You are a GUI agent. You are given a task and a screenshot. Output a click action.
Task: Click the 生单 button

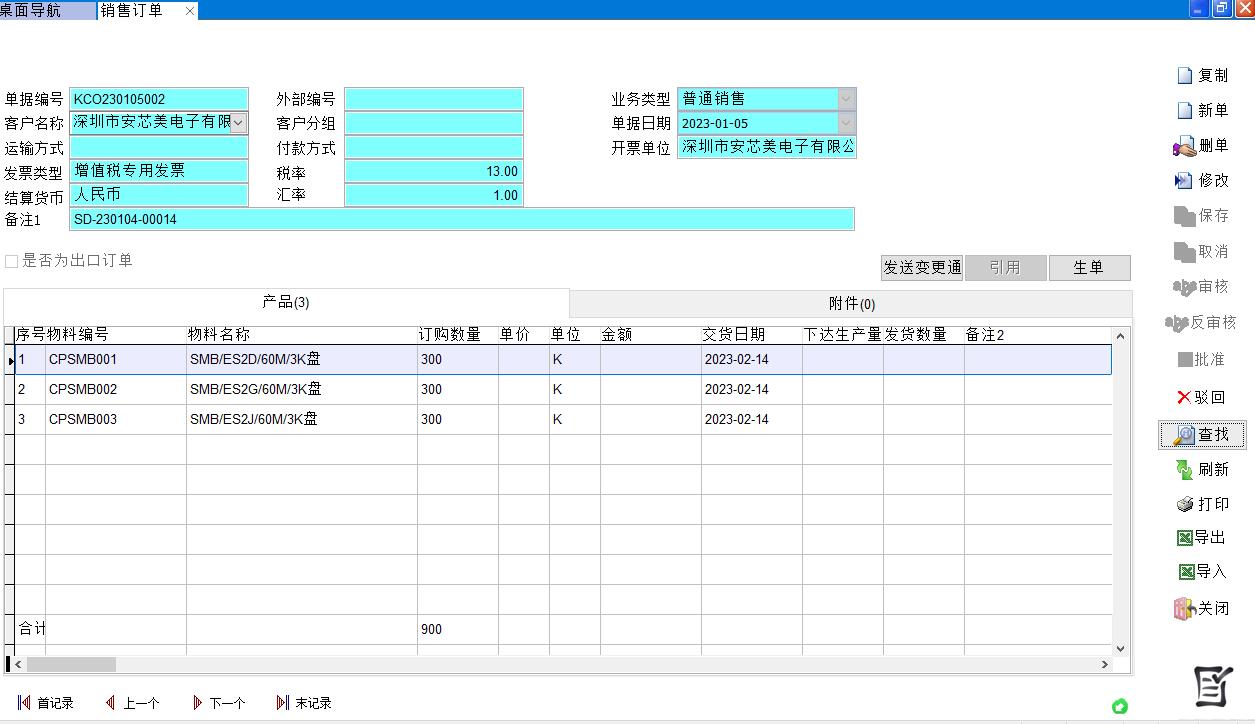pyautogui.click(x=1089, y=268)
